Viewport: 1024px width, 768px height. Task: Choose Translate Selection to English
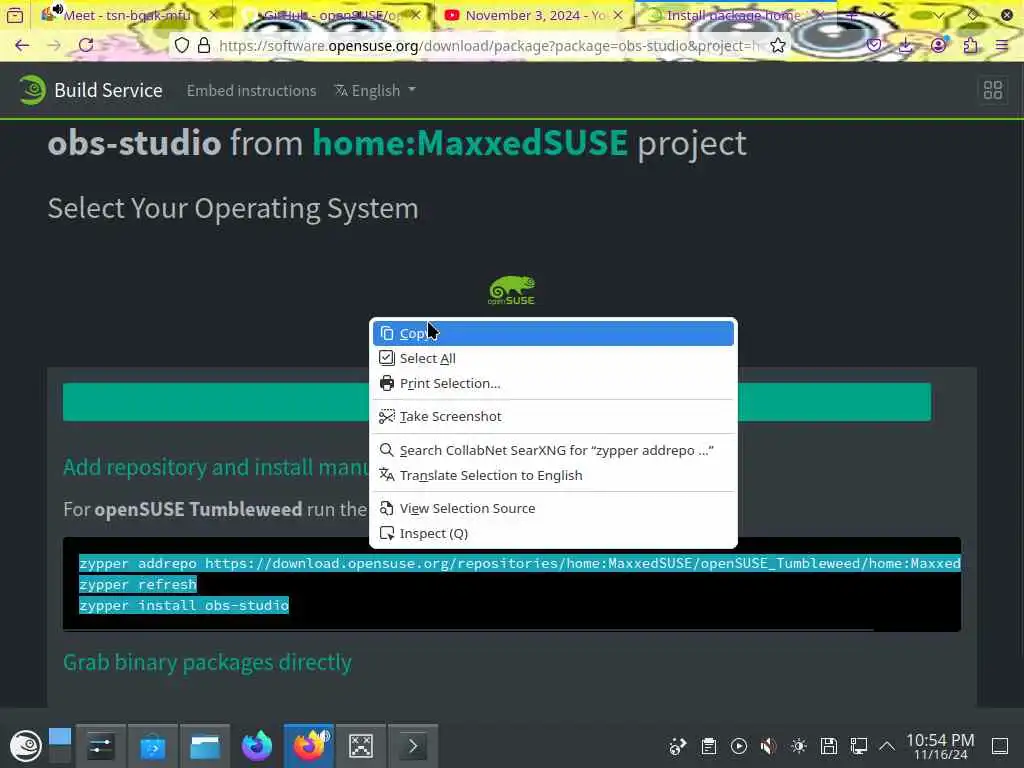tap(553, 475)
